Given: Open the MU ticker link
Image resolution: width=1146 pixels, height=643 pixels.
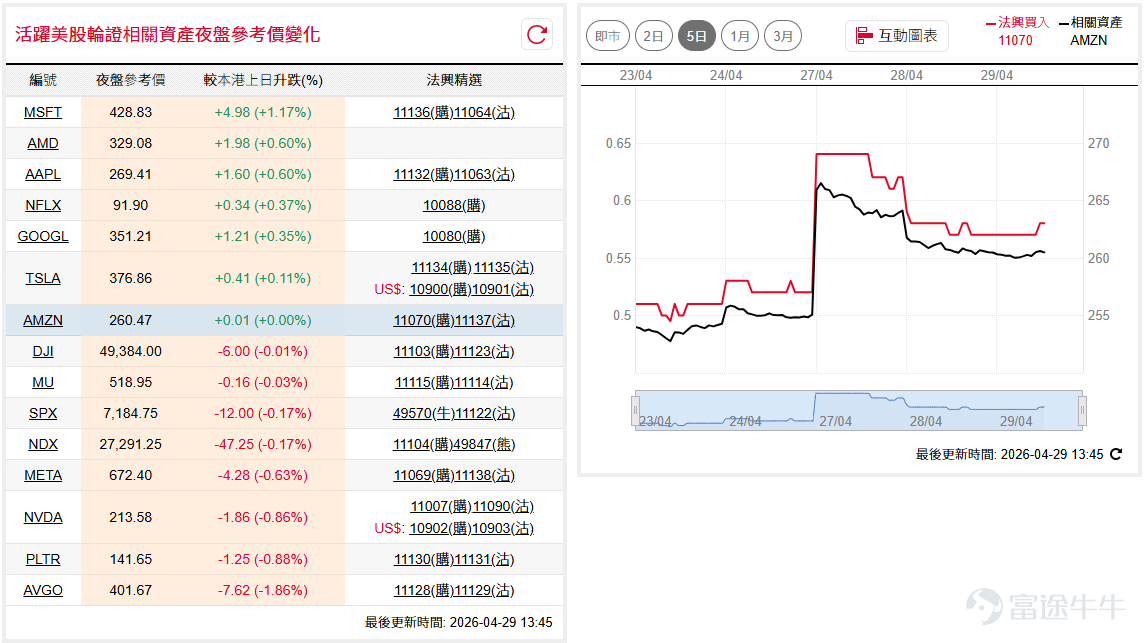Looking at the screenshot, I should click(43, 382).
